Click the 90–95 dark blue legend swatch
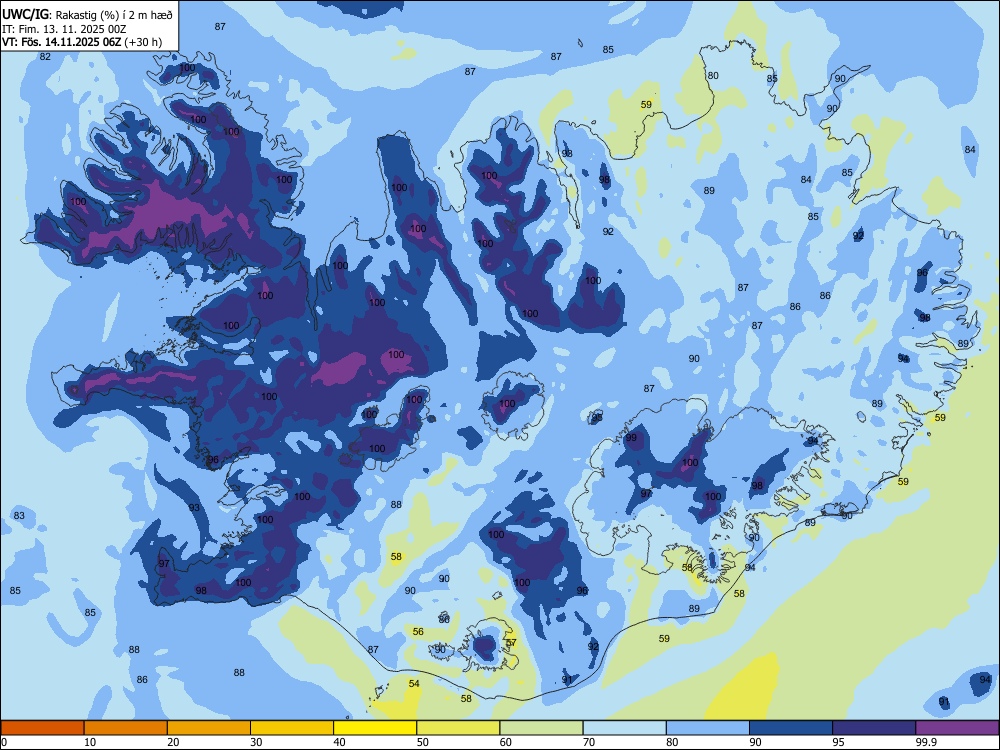 [x=791, y=728]
